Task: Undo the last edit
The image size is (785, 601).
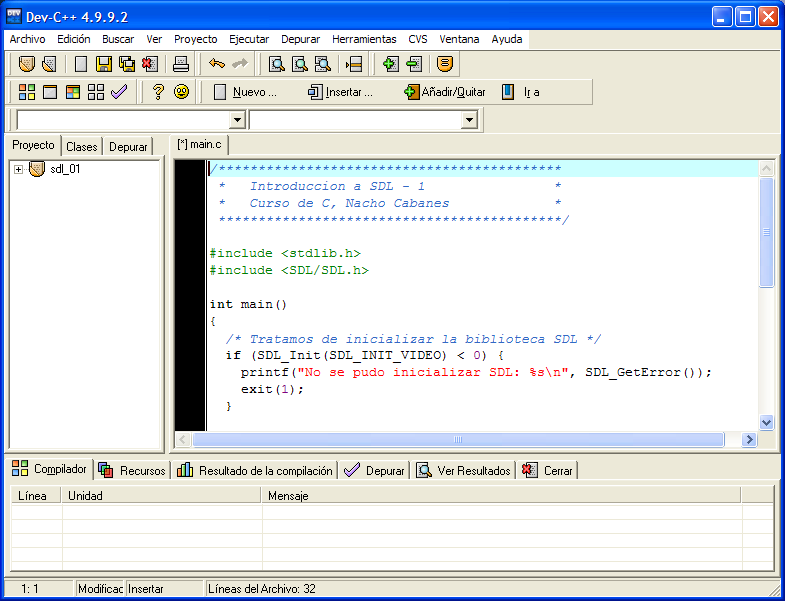Action: (x=217, y=64)
